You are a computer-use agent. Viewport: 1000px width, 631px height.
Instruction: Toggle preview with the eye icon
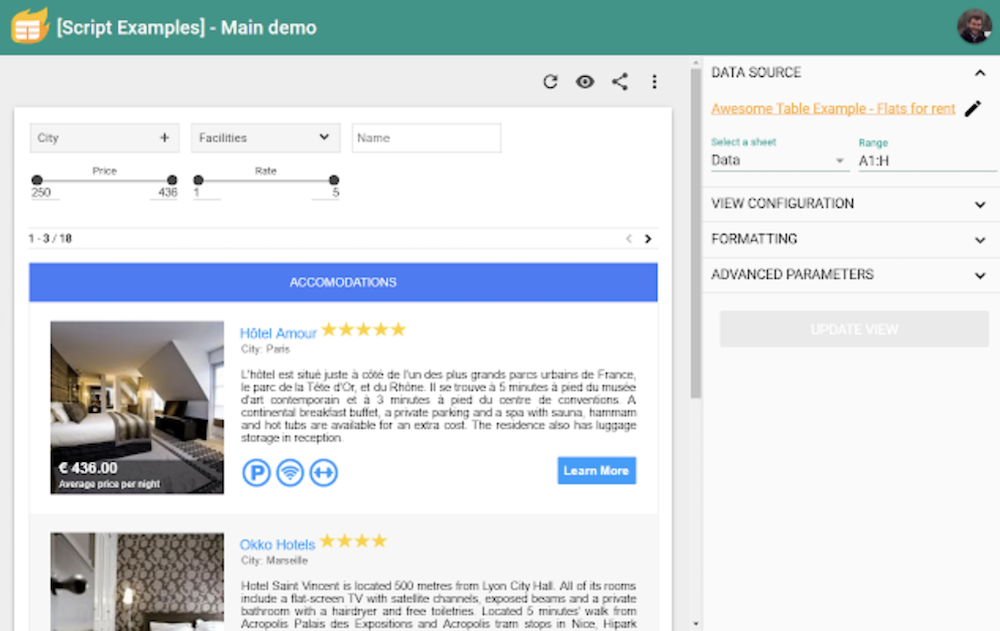click(x=585, y=82)
